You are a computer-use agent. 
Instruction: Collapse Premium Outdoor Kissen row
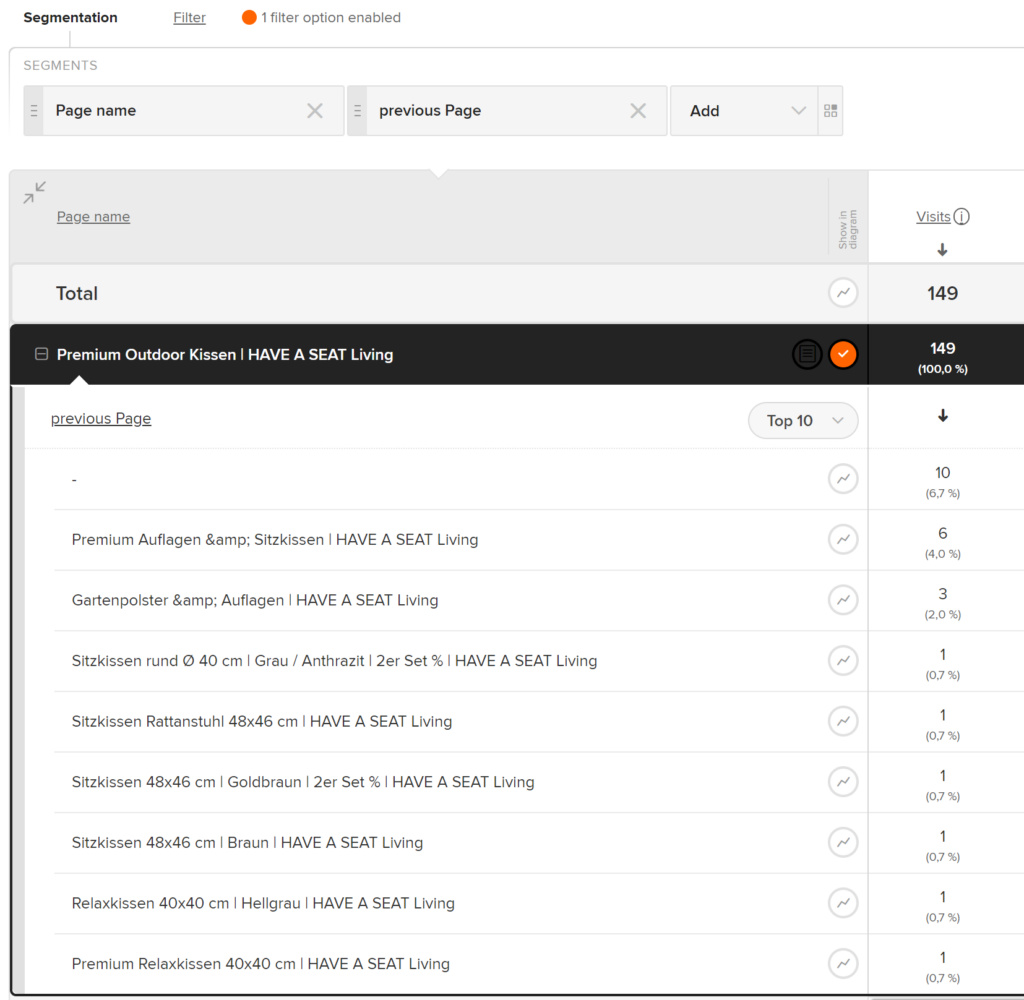point(41,354)
